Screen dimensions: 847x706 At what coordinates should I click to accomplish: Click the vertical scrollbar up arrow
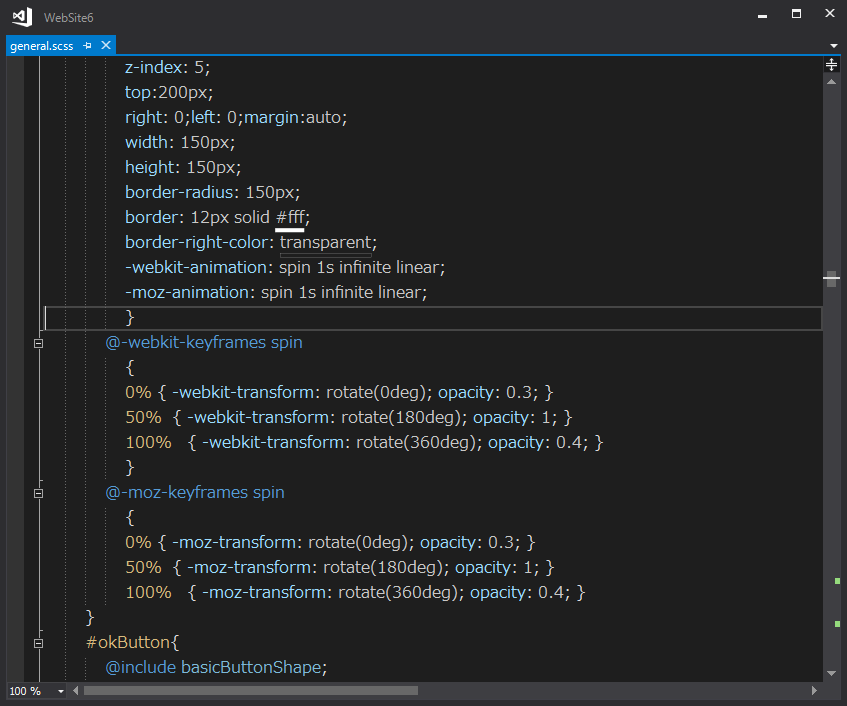[831, 82]
